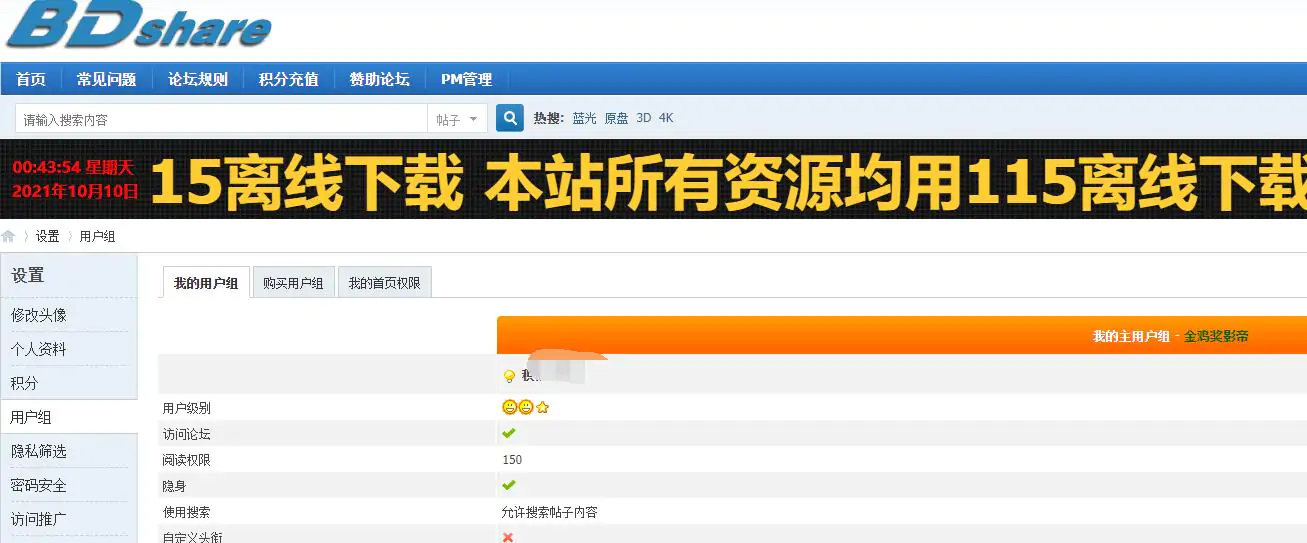The height and width of the screenshot is (543, 1307).
Task: Click the red cross next to 自定义头衔
Action: click(x=508, y=537)
